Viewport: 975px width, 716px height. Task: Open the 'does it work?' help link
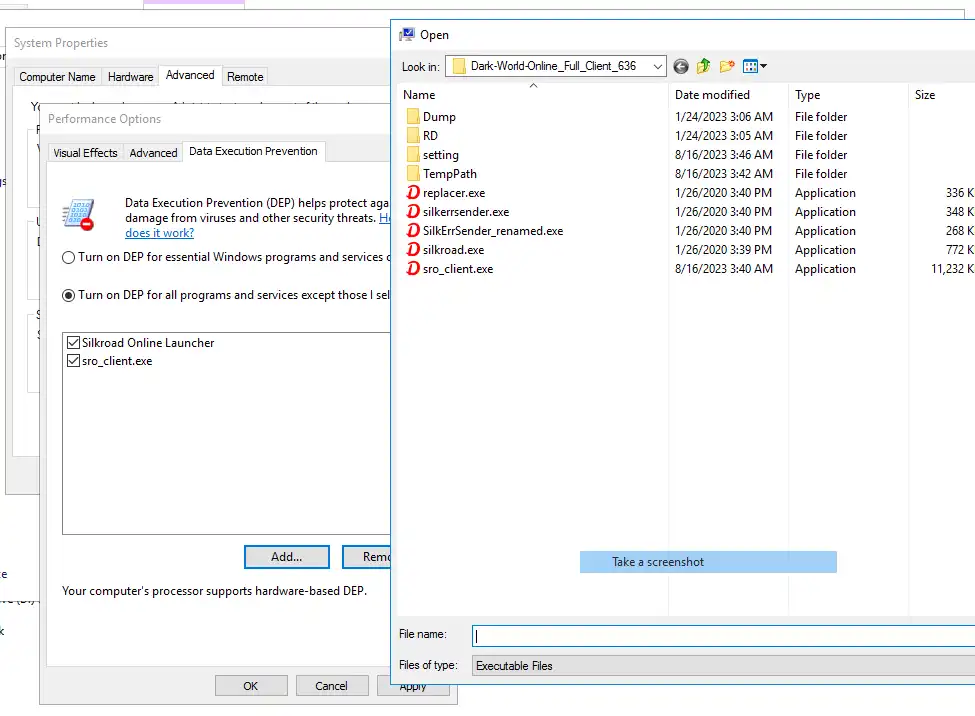point(159,233)
